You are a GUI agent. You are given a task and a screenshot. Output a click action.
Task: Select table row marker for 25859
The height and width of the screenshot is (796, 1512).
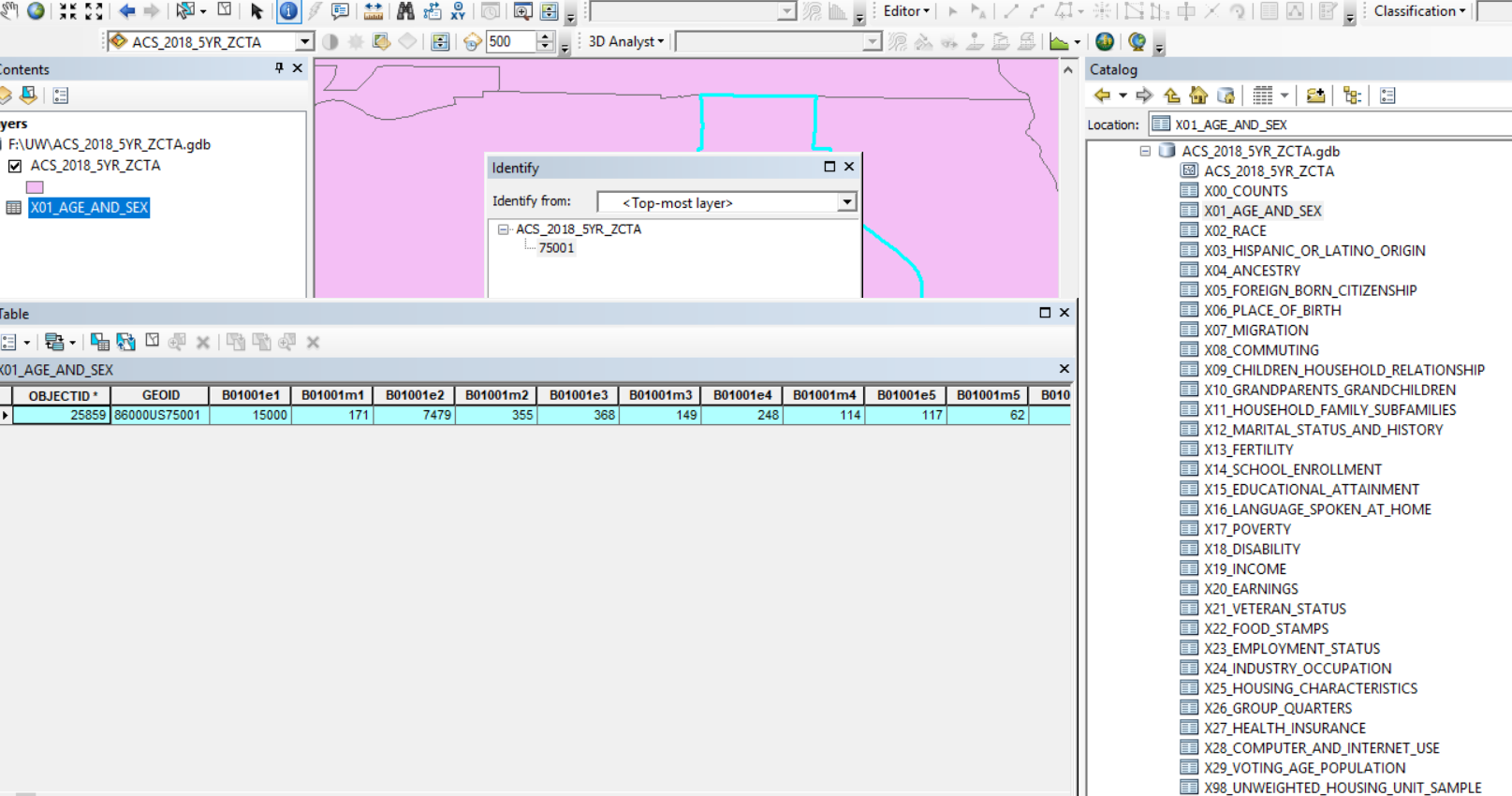6,415
